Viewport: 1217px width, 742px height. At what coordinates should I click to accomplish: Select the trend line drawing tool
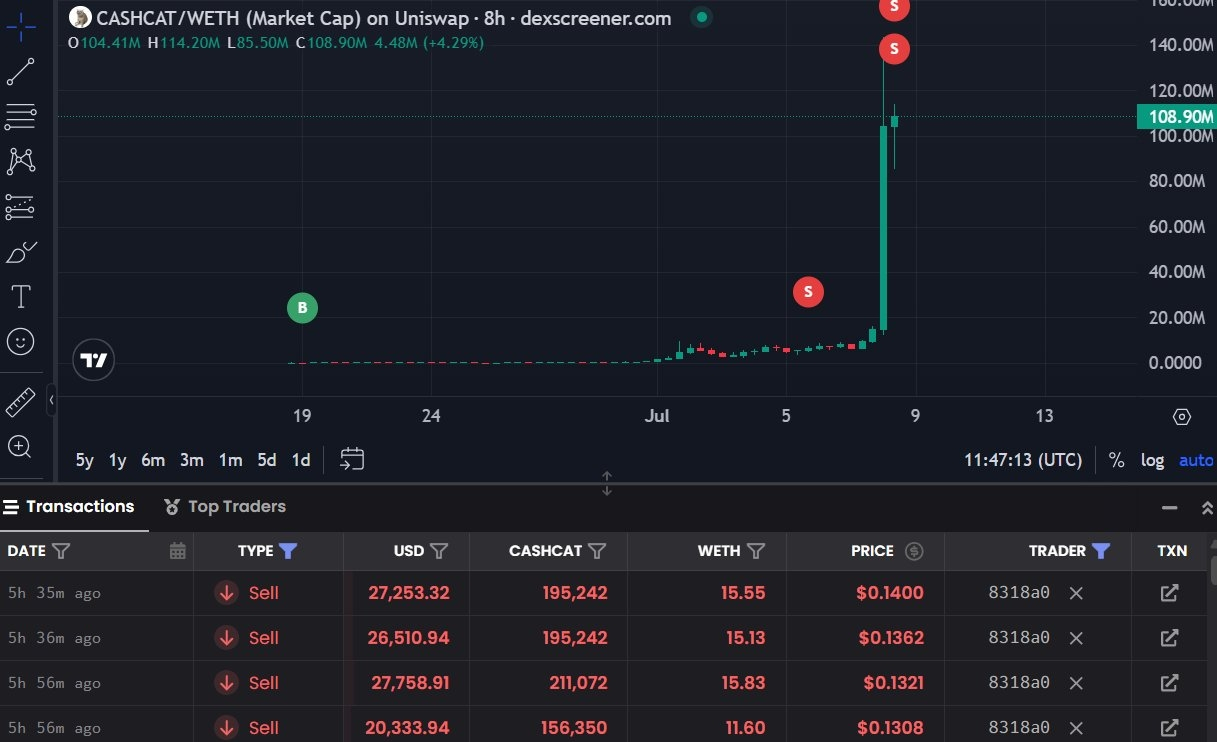click(21, 72)
